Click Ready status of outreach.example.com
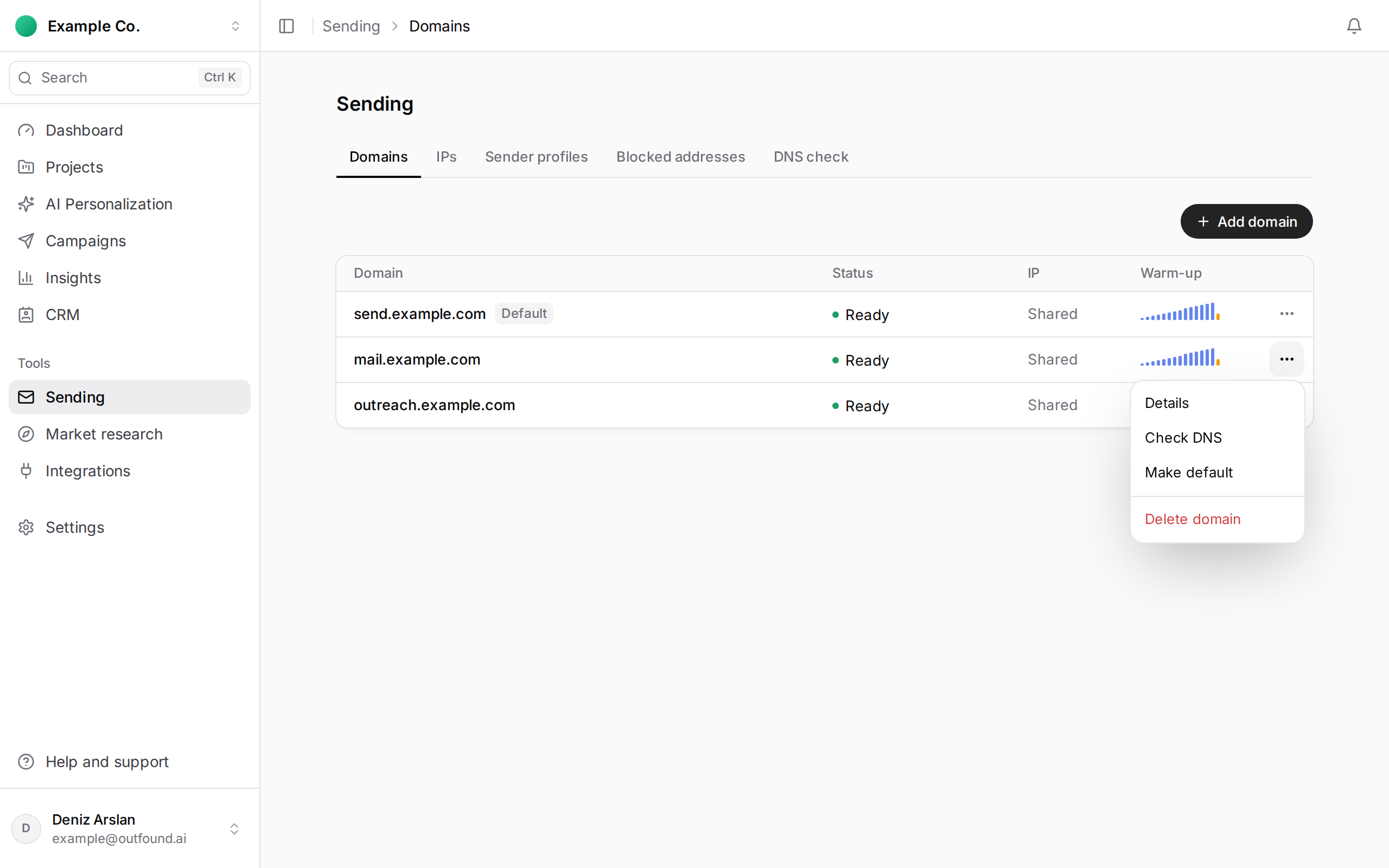This screenshot has width=1389, height=868. pyautogui.click(x=861, y=406)
